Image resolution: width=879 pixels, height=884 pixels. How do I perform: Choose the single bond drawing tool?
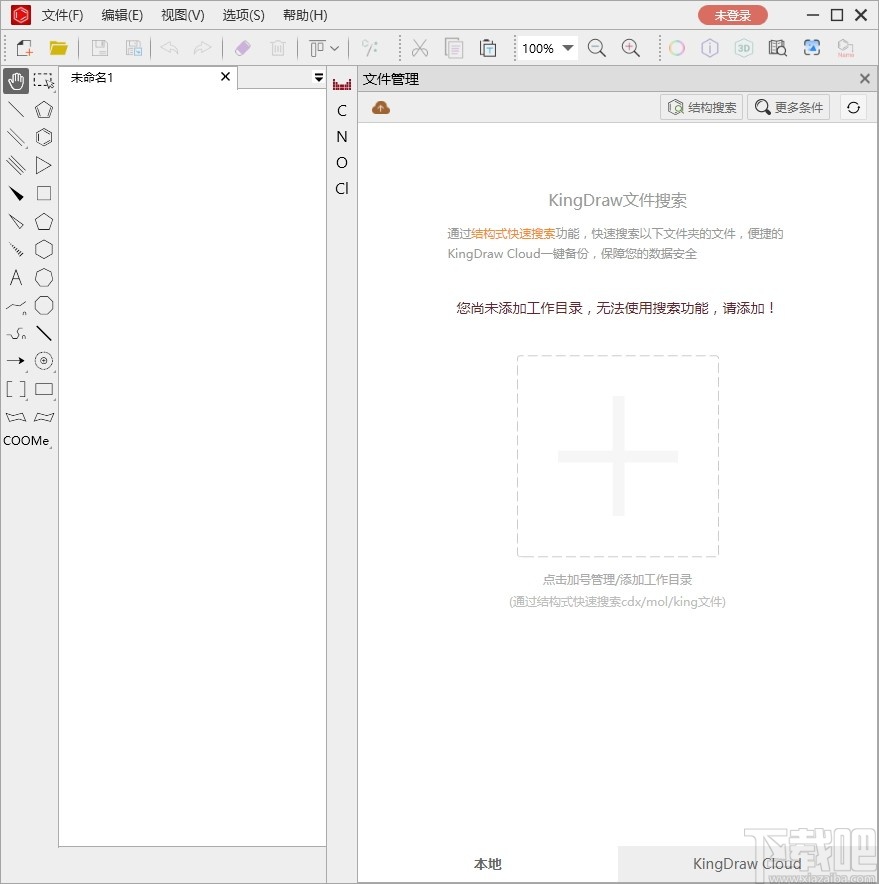pos(16,109)
